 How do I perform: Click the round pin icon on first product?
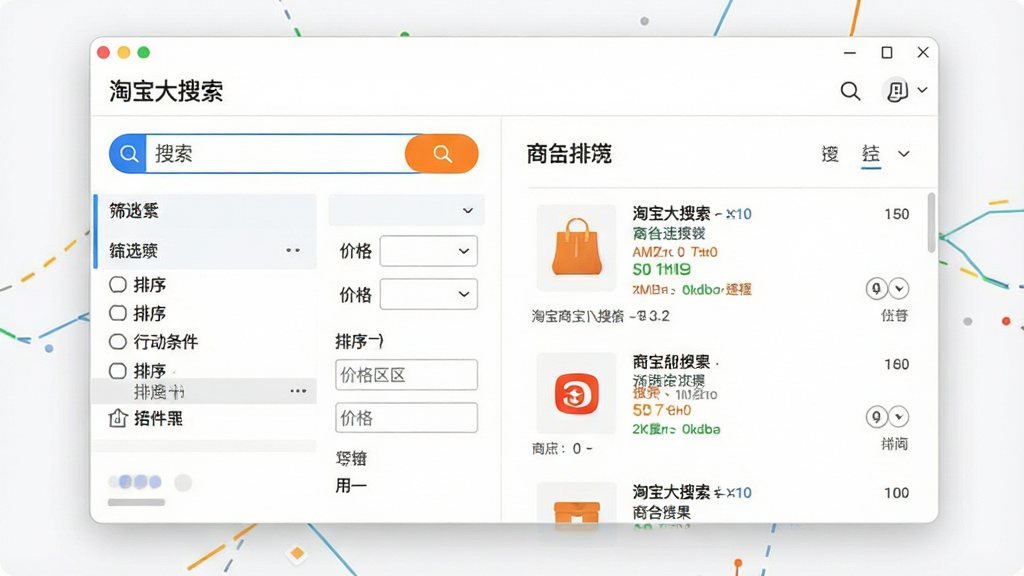(x=876, y=288)
